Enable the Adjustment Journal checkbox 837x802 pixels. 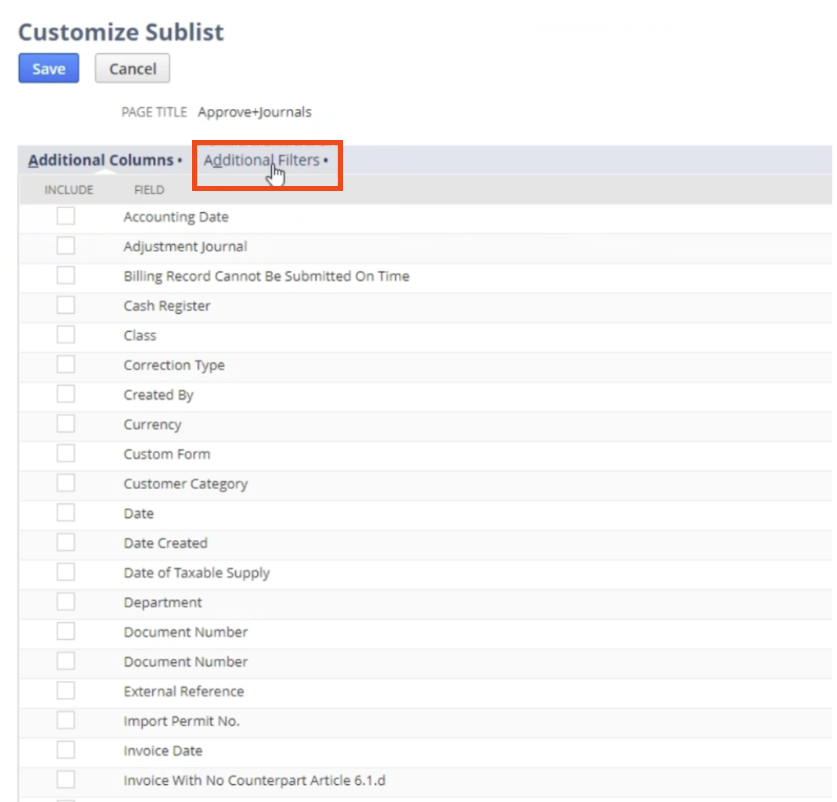pyautogui.click(x=66, y=246)
